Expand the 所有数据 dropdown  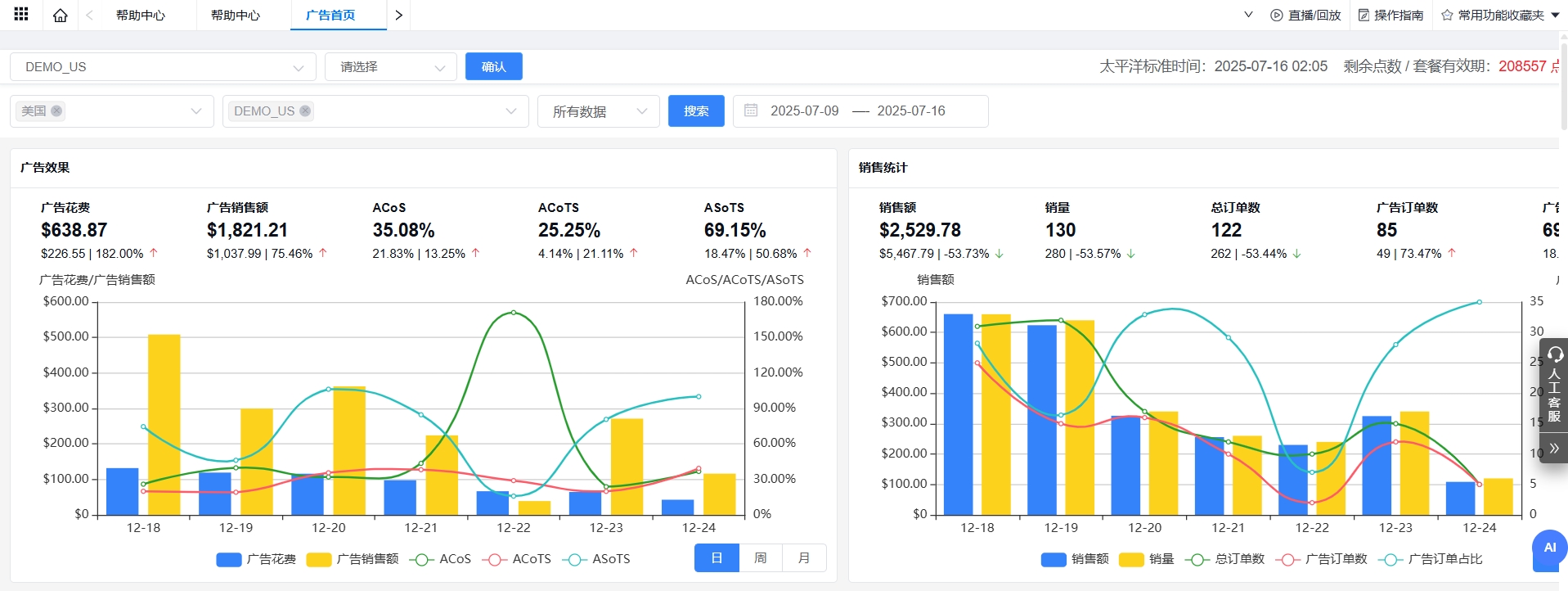pos(599,111)
